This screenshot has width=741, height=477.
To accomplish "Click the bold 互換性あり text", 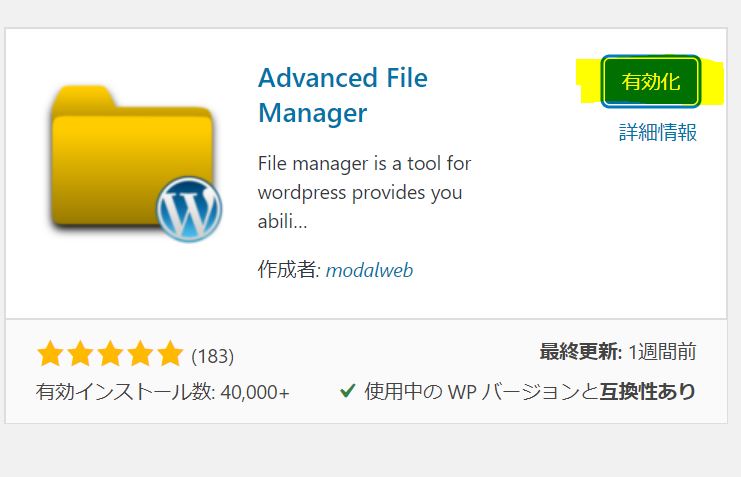I will pos(648,391).
